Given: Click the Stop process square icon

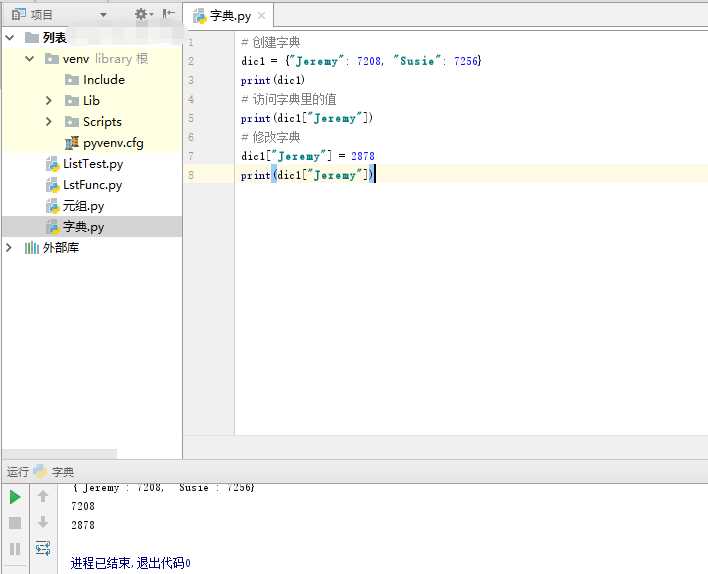Looking at the screenshot, I should [x=15, y=523].
